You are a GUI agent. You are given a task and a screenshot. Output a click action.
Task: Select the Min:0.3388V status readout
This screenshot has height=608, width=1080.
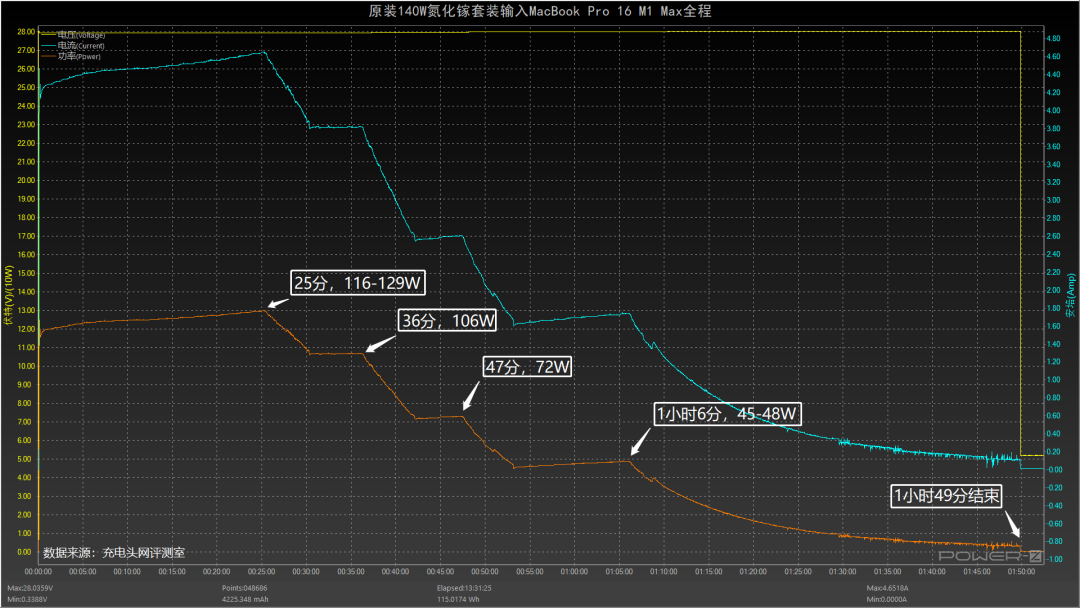(28, 599)
